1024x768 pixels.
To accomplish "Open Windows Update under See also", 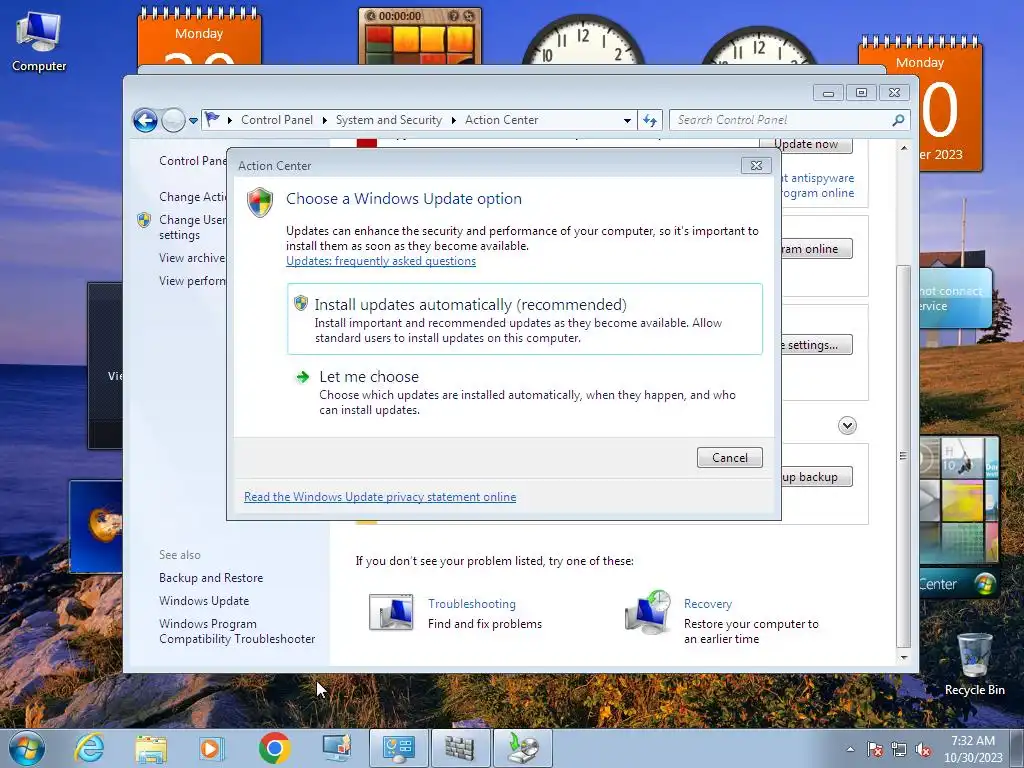I will [204, 601].
